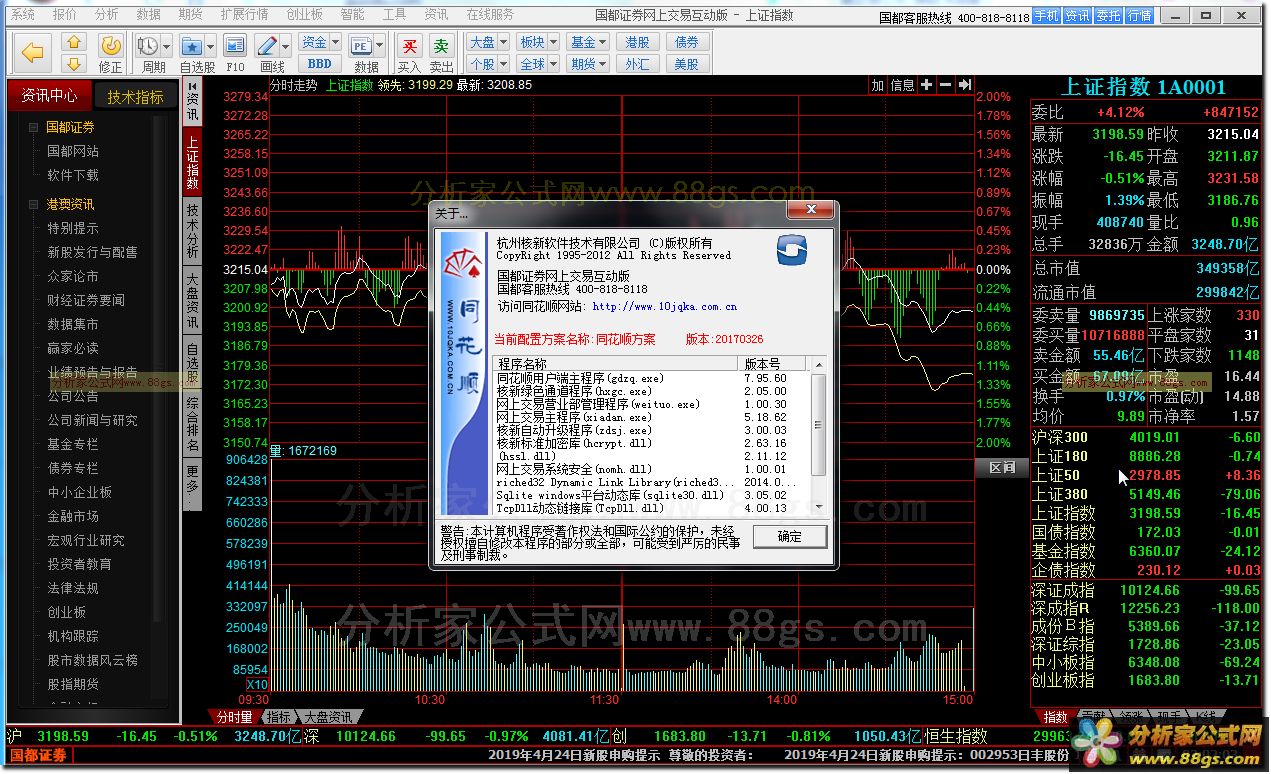Open the PE 数据 dropdown arrow
This screenshot has width=1271, height=774.
(379, 46)
